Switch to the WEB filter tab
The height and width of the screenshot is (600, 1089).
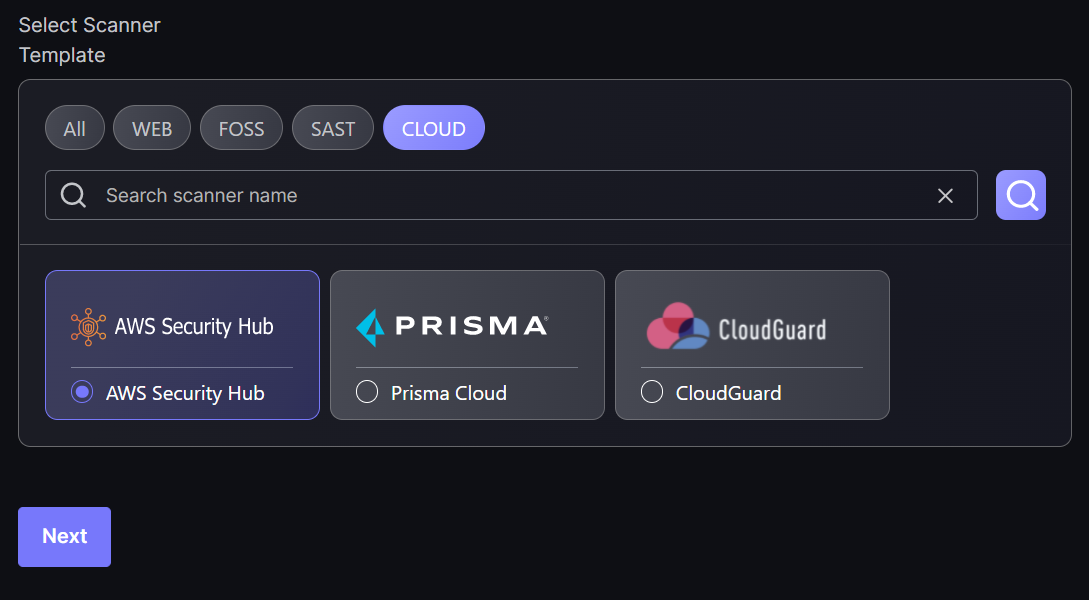click(x=152, y=128)
